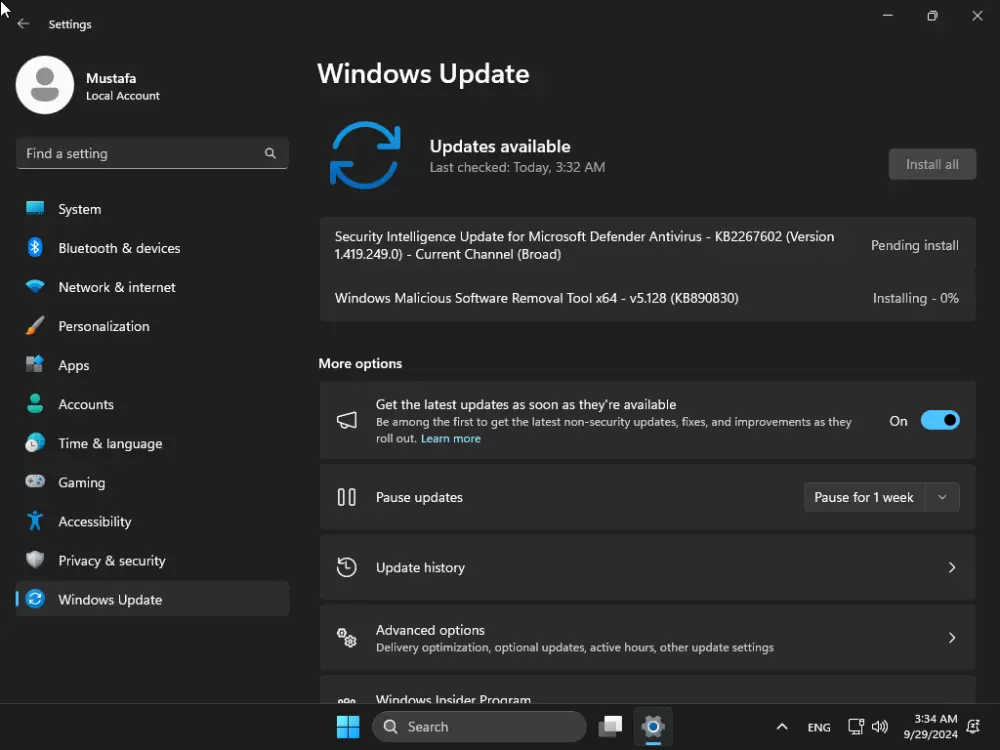
Task: Expand Update history with its chevron
Action: 952,567
